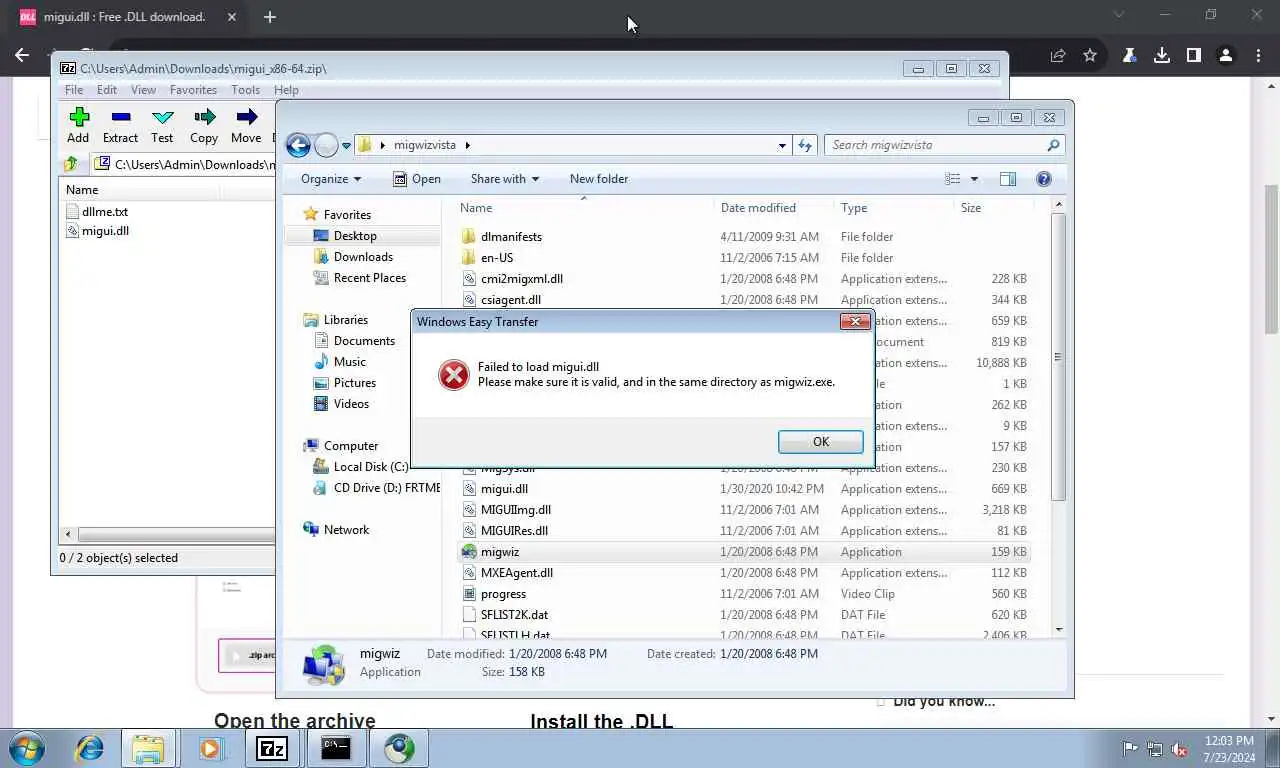Click the Windows Start button
Image resolution: width=1280 pixels, height=768 pixels.
28,748
